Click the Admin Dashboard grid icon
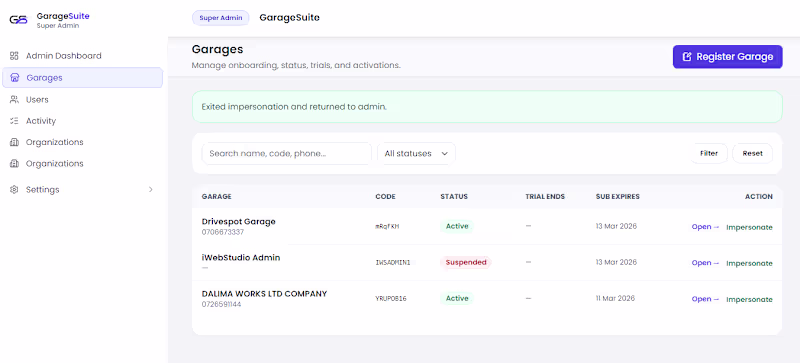This screenshot has width=800, height=363. point(14,56)
